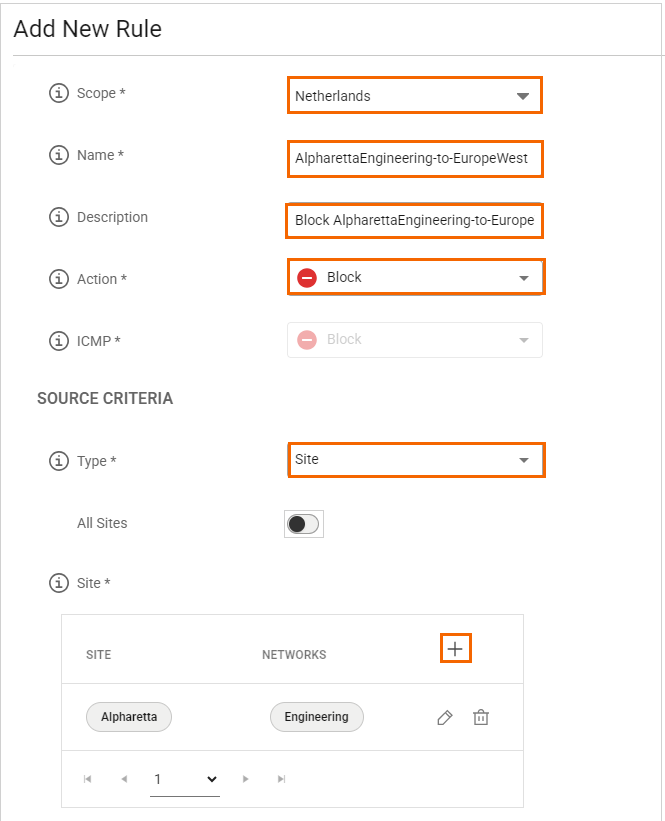Click the info icon next to Name
The width and height of the screenshot is (665, 821).
pyautogui.click(x=59, y=156)
